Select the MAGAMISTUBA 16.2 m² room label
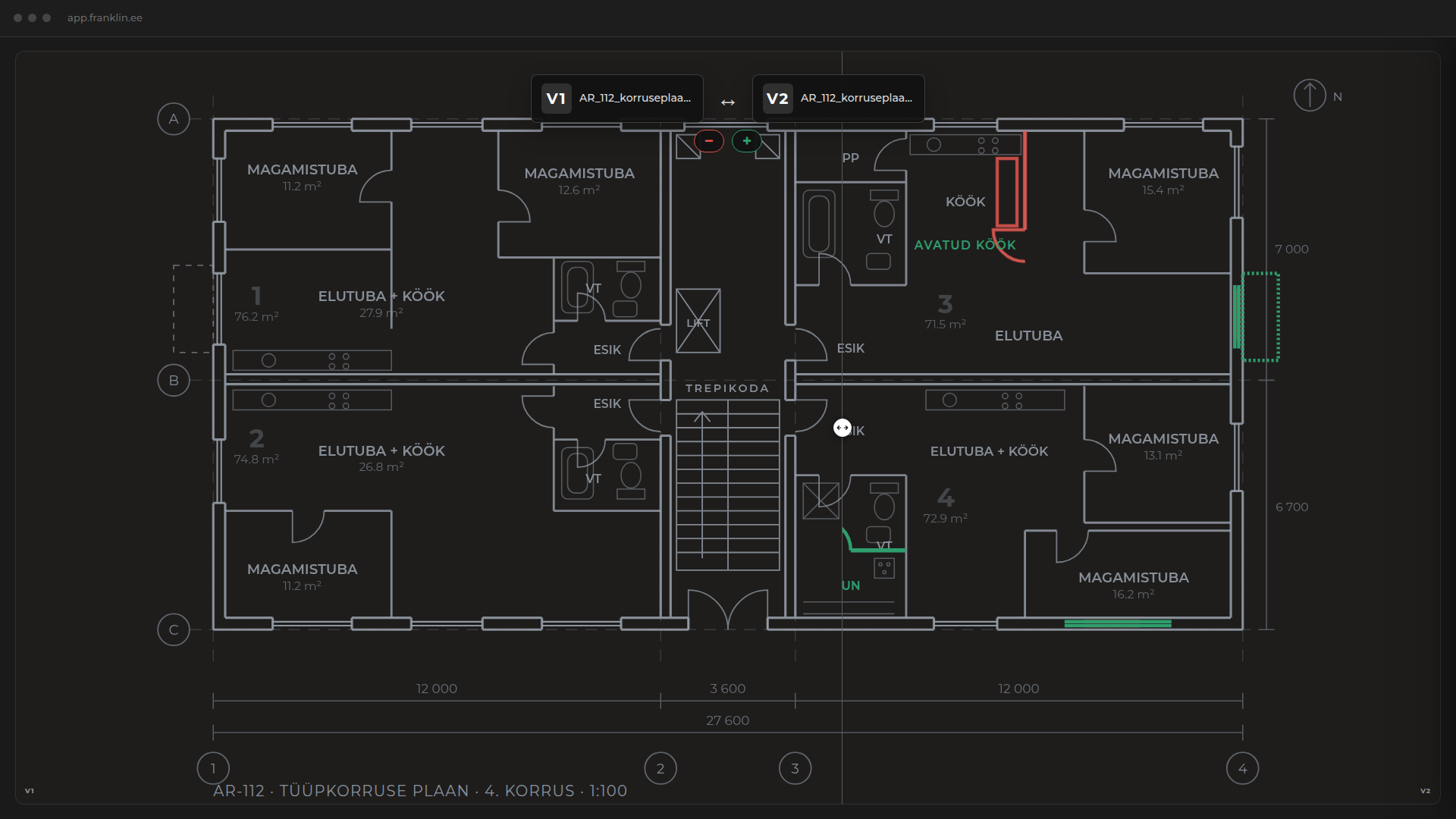Image resolution: width=1456 pixels, height=819 pixels. click(x=1134, y=585)
